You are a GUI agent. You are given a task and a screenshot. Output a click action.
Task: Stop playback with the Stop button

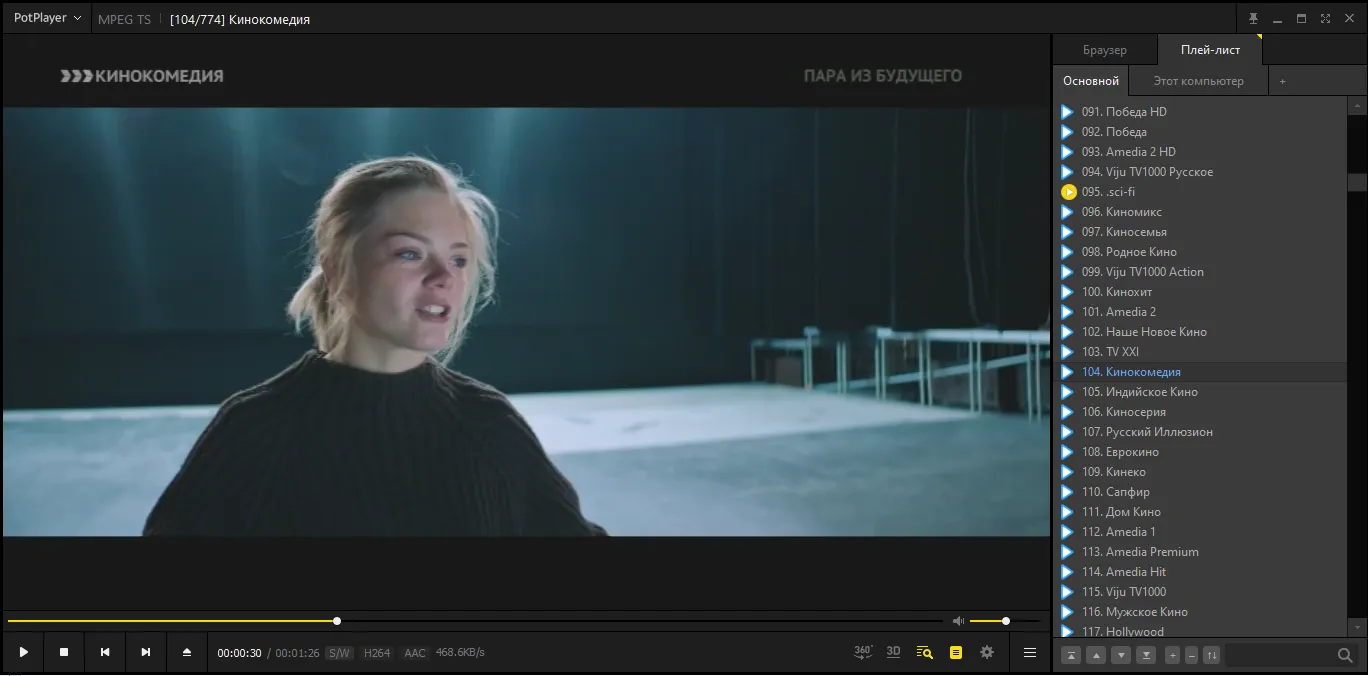coord(64,652)
